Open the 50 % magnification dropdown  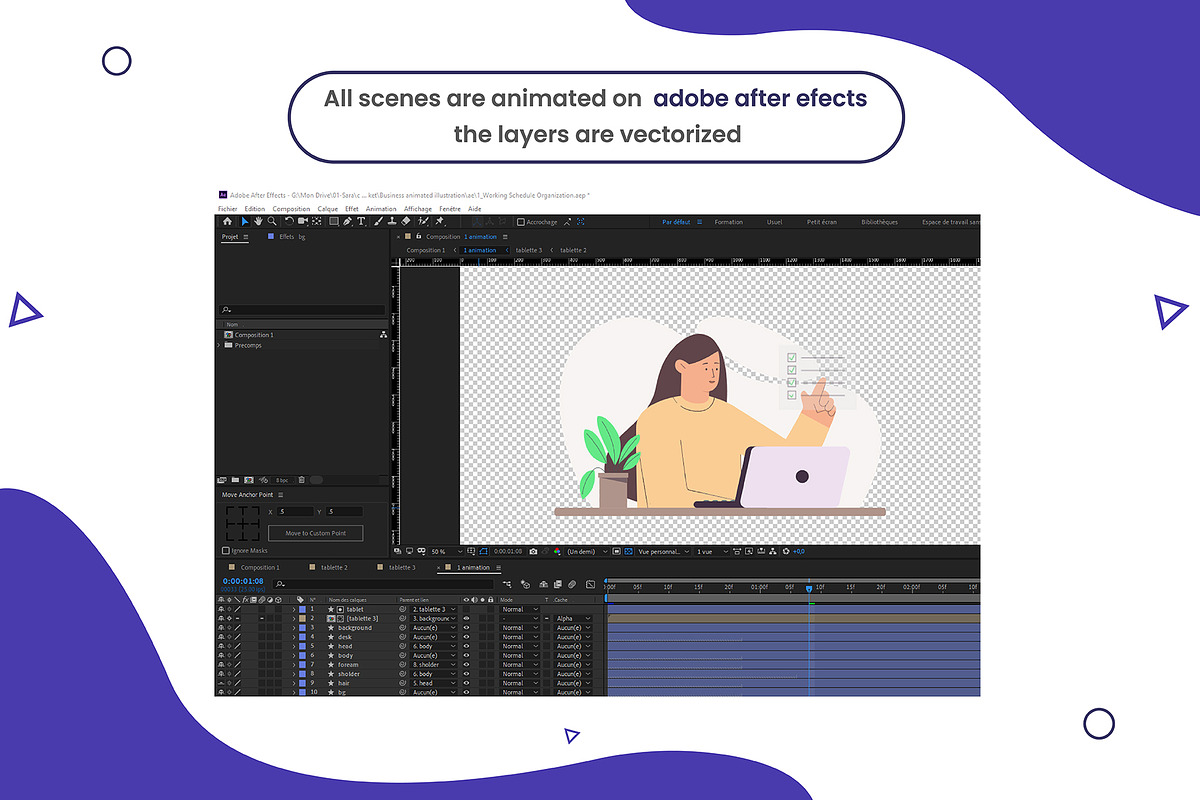coord(446,551)
